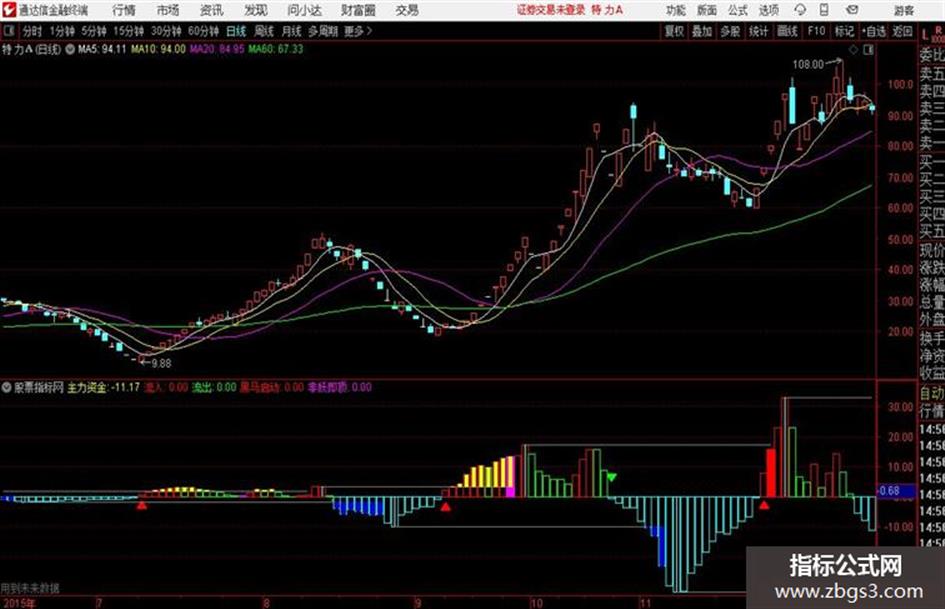Click the 证券交易未登录 login status link
Screen dimensions: 945x609
(x=551, y=10)
